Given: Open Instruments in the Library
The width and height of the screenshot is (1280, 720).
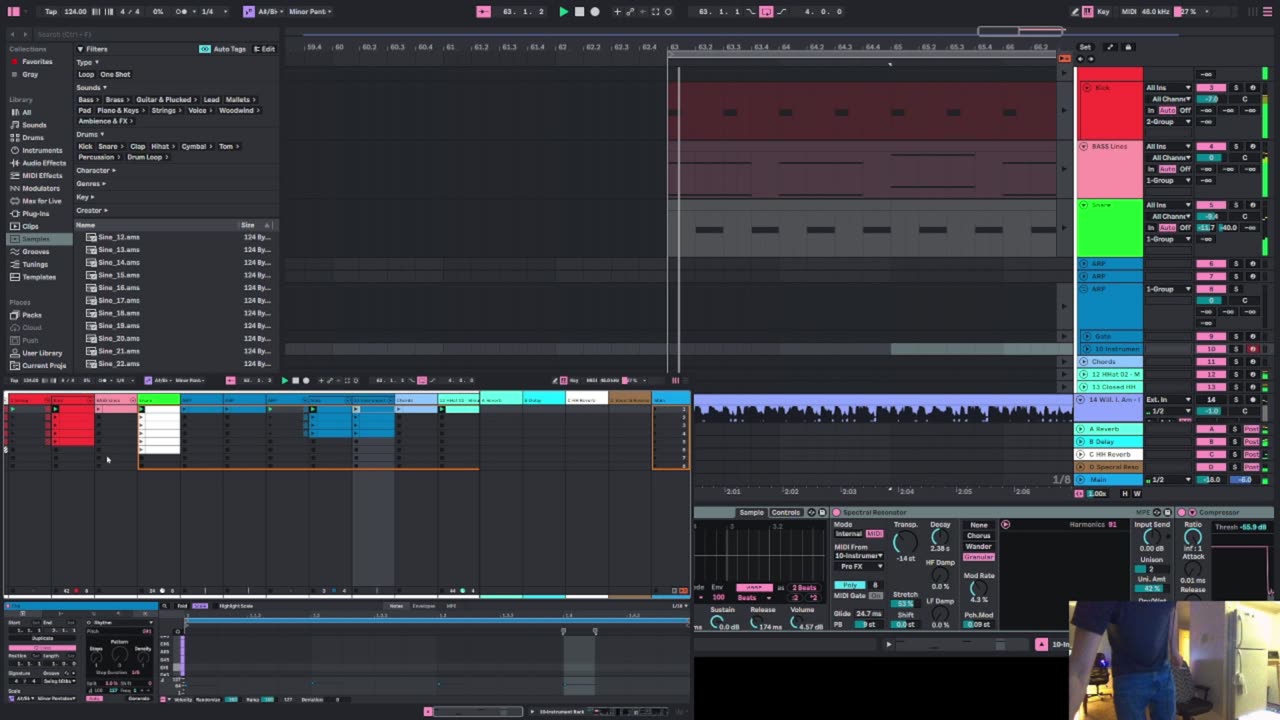Looking at the screenshot, I should pos(42,150).
